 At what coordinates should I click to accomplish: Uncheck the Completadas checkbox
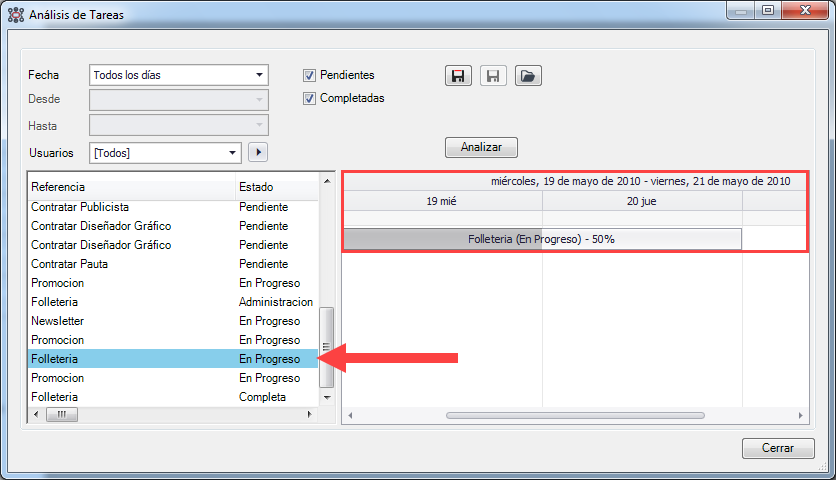(x=309, y=98)
